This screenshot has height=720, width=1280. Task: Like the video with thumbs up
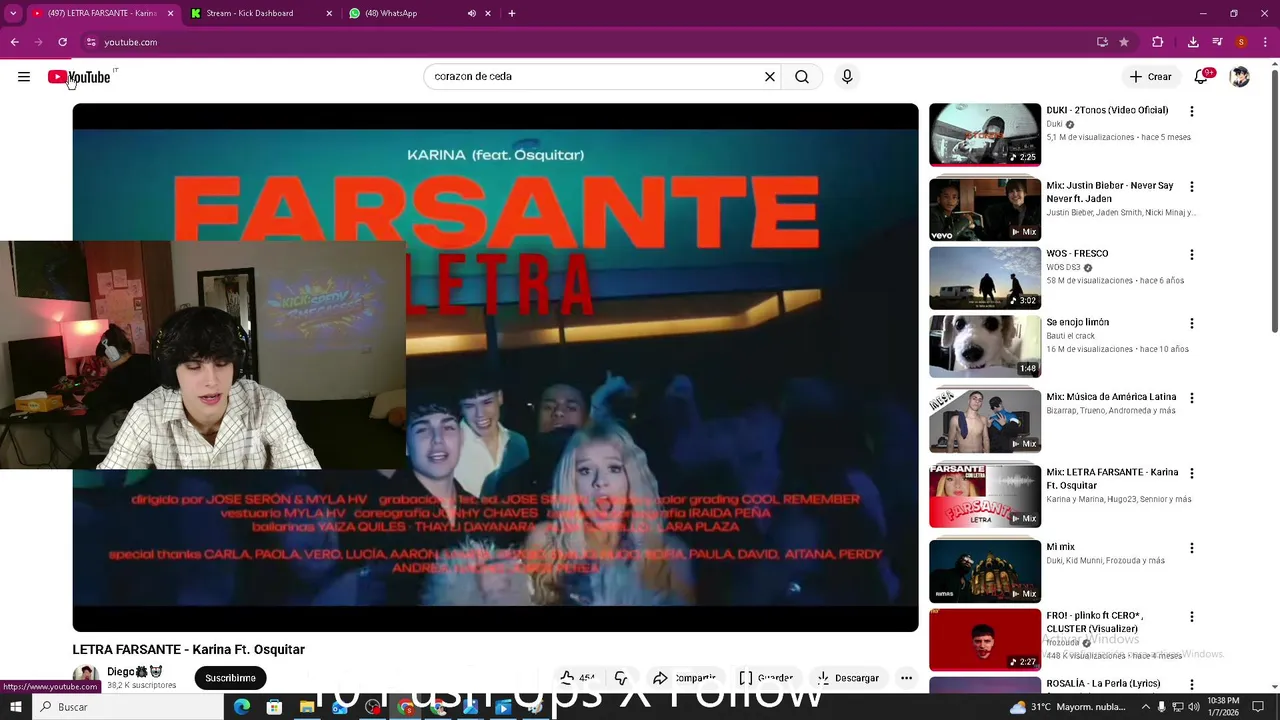[x=577, y=678]
